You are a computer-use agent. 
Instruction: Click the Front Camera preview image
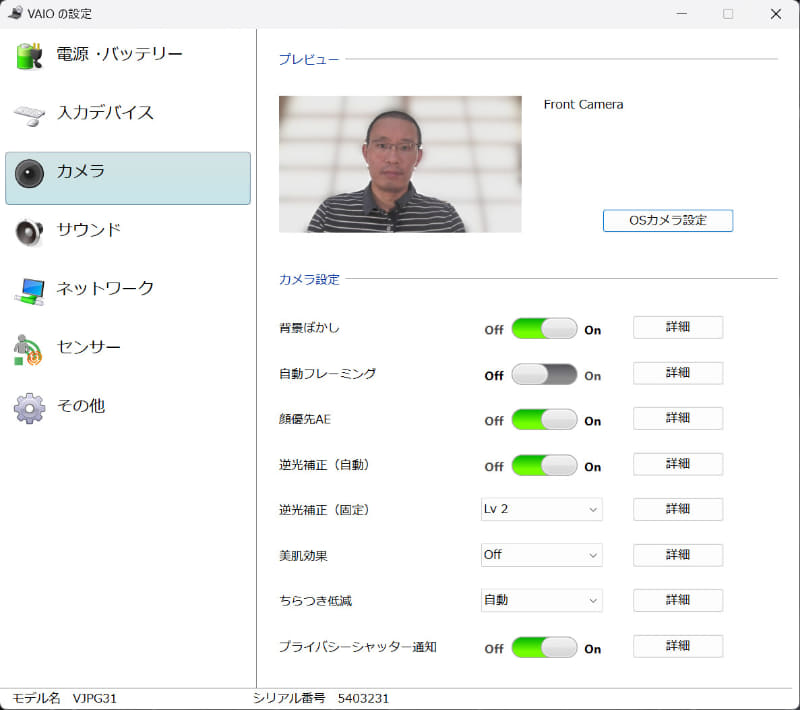(x=400, y=163)
